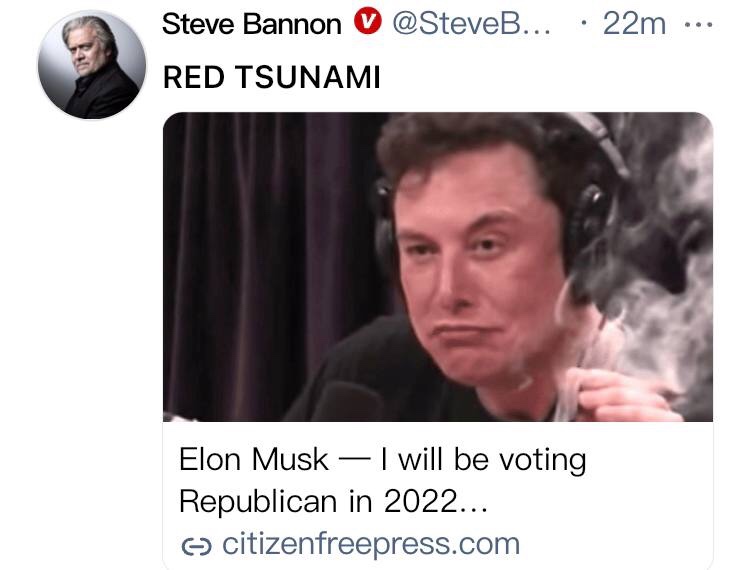Click the separator dot before 22m
This screenshot has width=750, height=570.
coord(582,23)
